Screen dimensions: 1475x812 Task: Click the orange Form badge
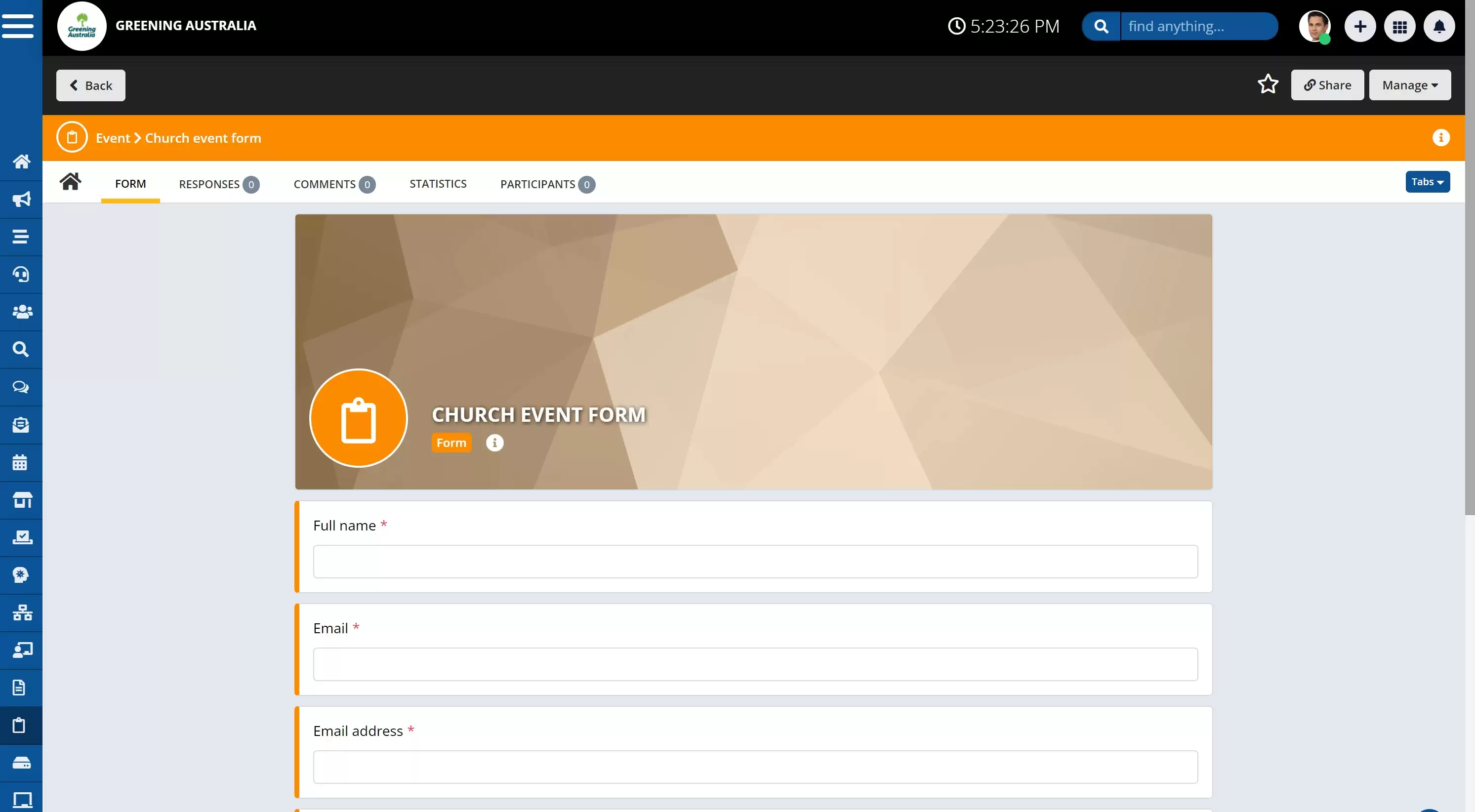pyautogui.click(x=451, y=443)
